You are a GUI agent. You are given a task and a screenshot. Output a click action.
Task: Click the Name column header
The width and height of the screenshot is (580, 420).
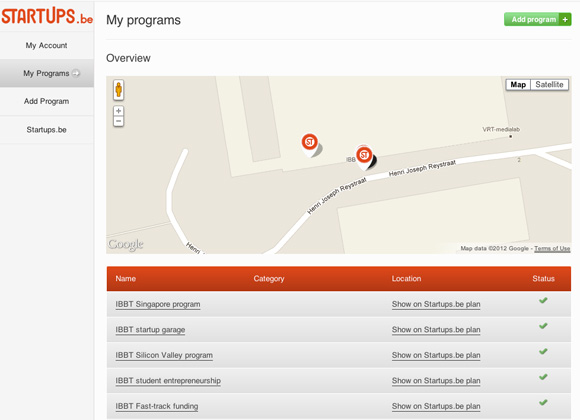tap(125, 279)
